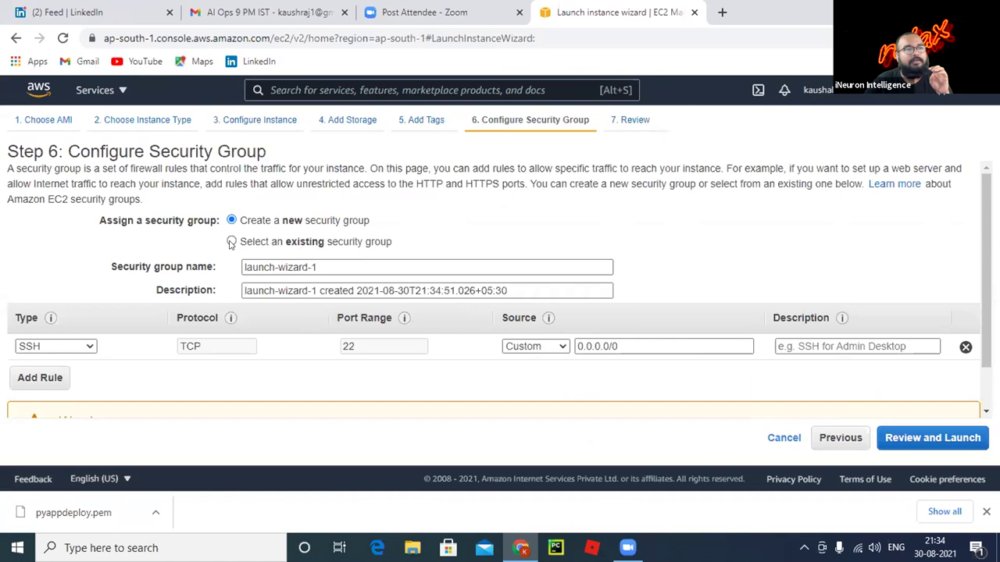This screenshot has height=562, width=1000.
Task: Click the Cancel link
Action: click(x=784, y=438)
